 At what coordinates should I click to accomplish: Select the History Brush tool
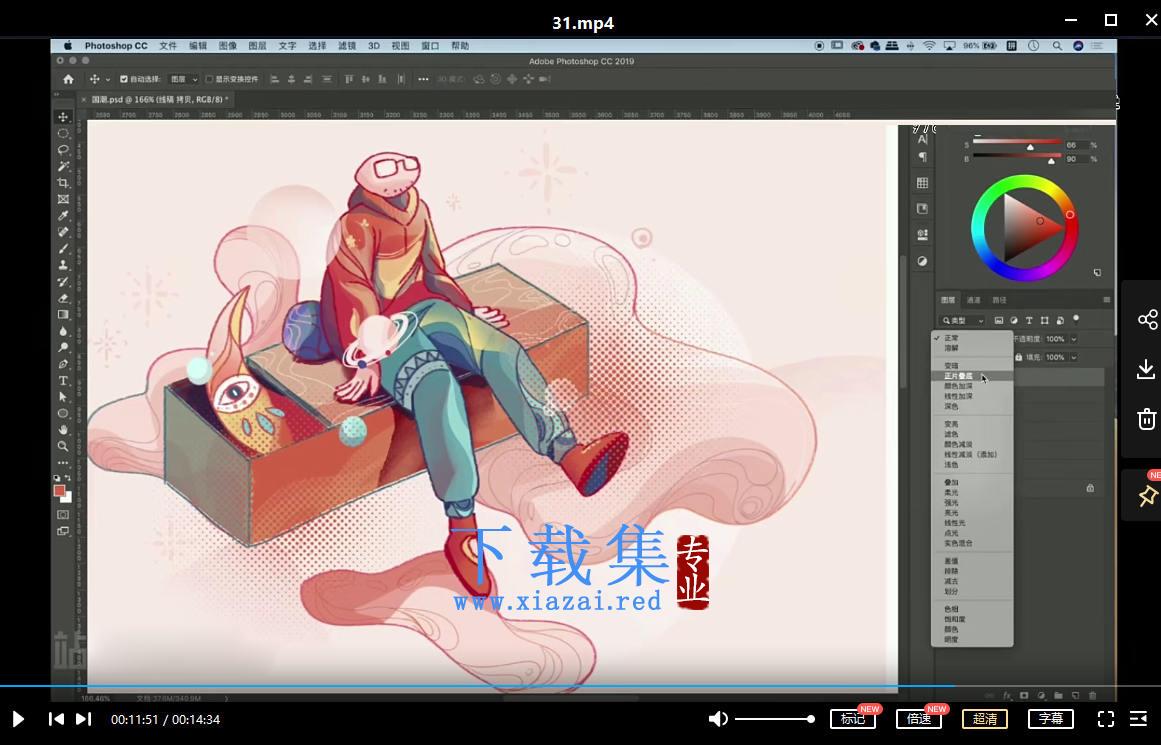(63, 281)
